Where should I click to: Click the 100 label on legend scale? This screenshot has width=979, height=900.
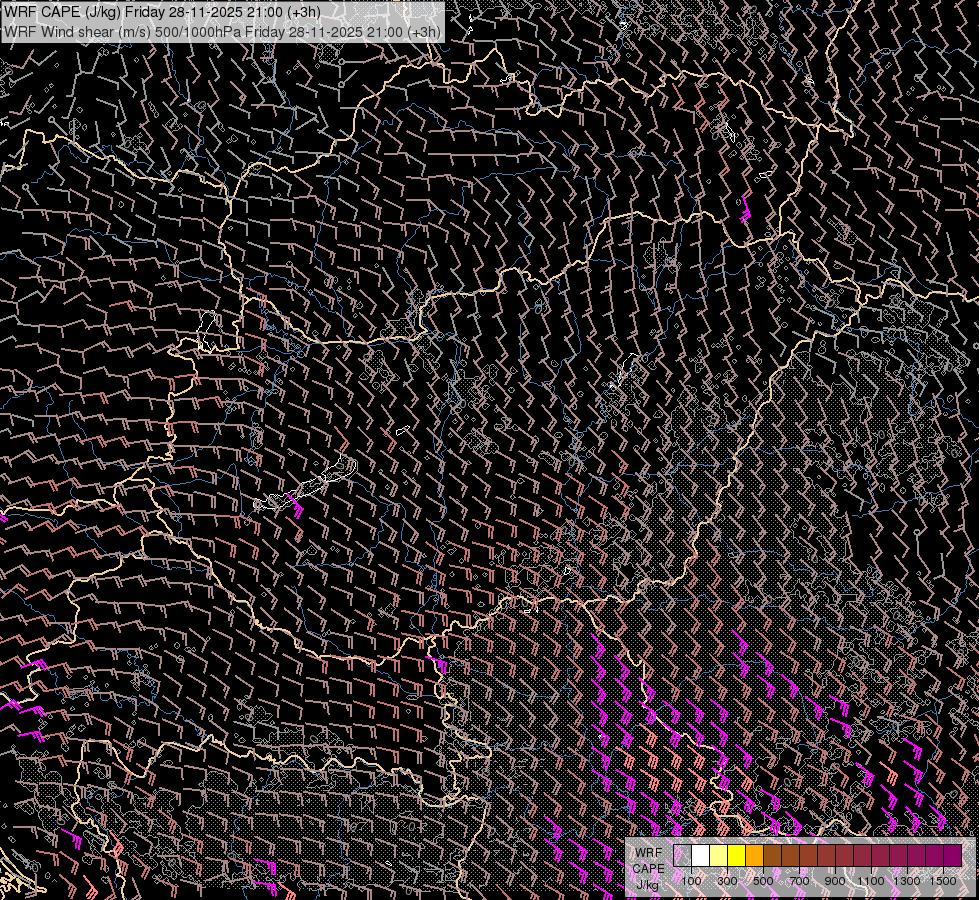pyautogui.click(x=691, y=881)
